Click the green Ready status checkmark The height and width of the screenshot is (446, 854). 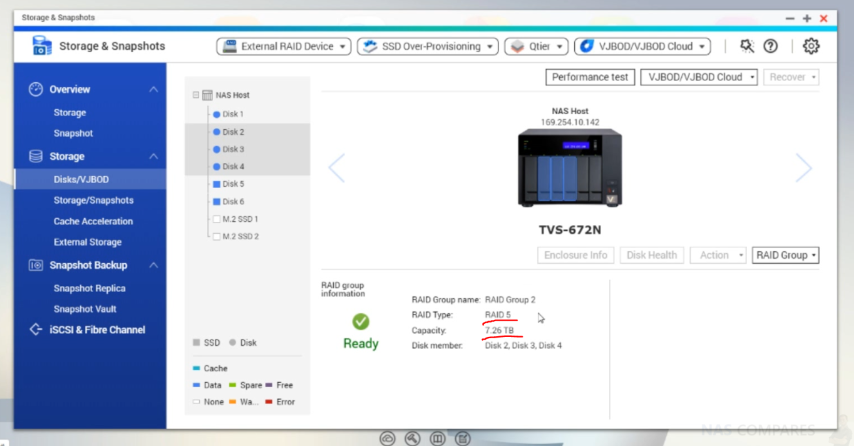361,322
